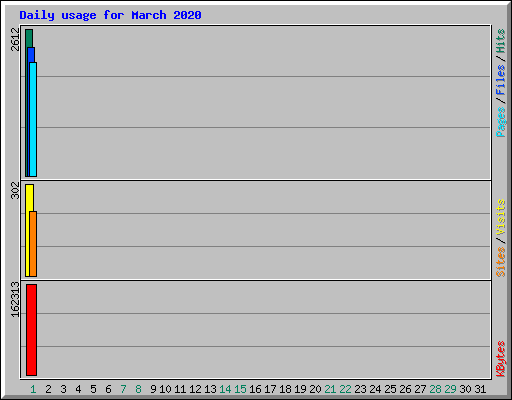Click the red KBytes bar
512x400 pixels.
coord(31,330)
